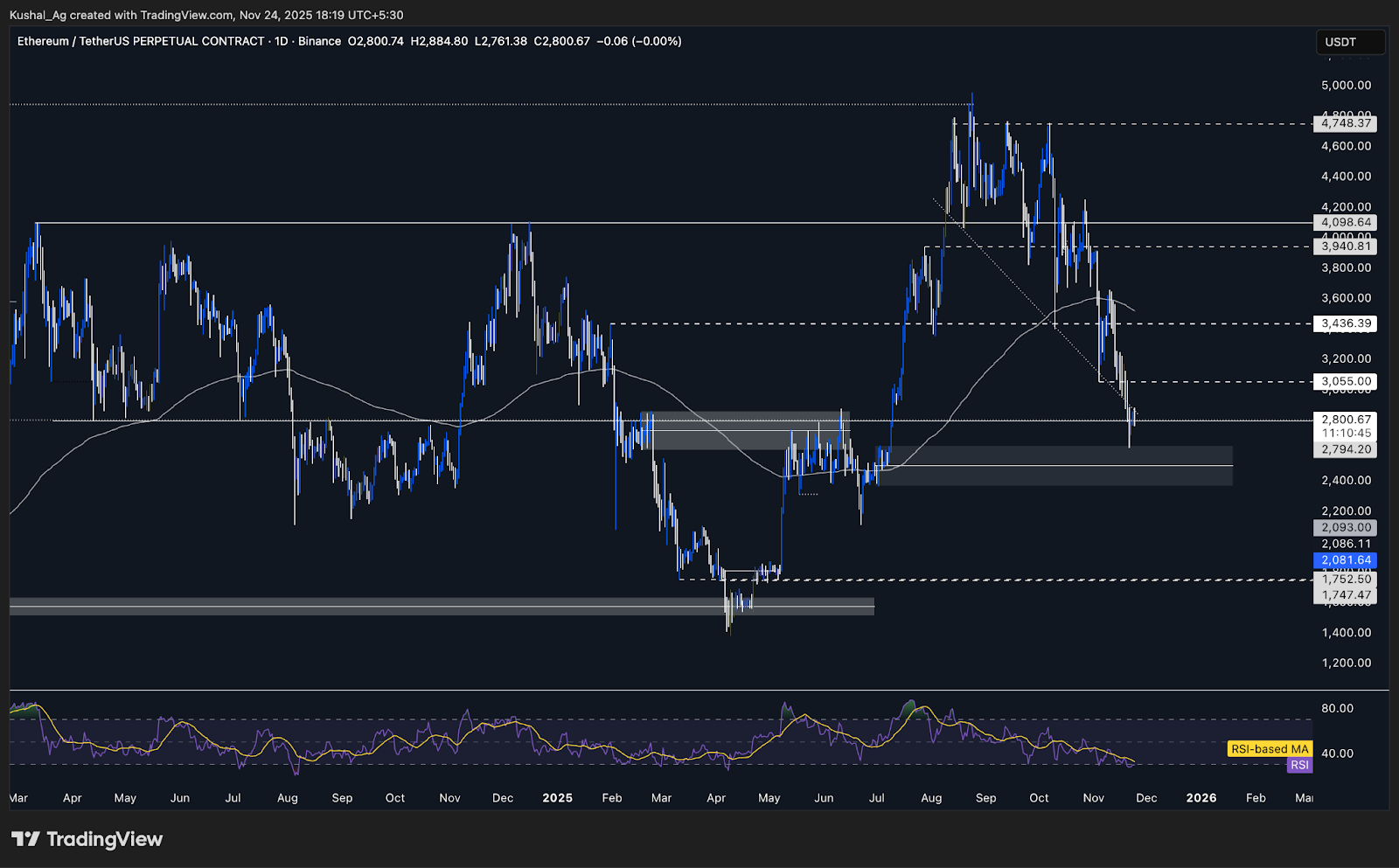Viewport: 1399px width, 868px height.
Task: Click the 3,940.81 price axis label
Action: click(x=1346, y=247)
